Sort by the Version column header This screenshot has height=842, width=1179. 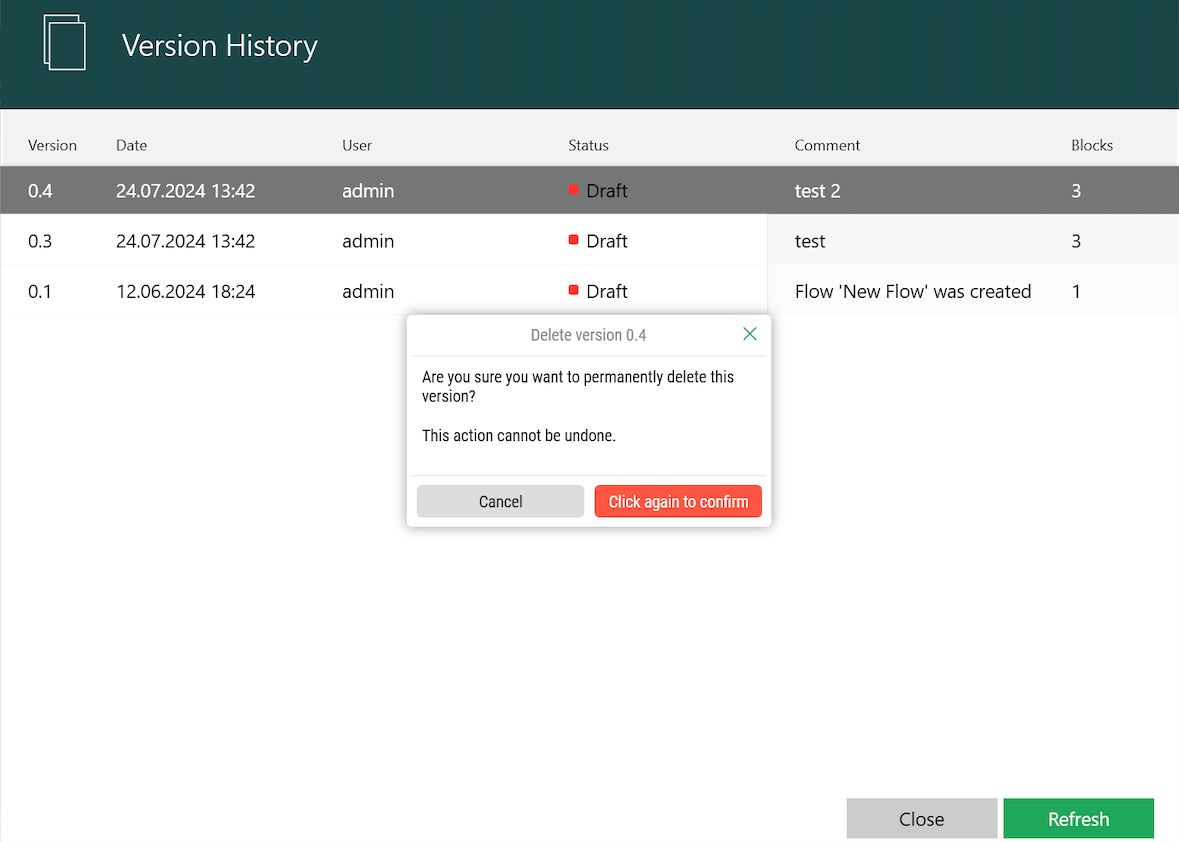pos(52,145)
